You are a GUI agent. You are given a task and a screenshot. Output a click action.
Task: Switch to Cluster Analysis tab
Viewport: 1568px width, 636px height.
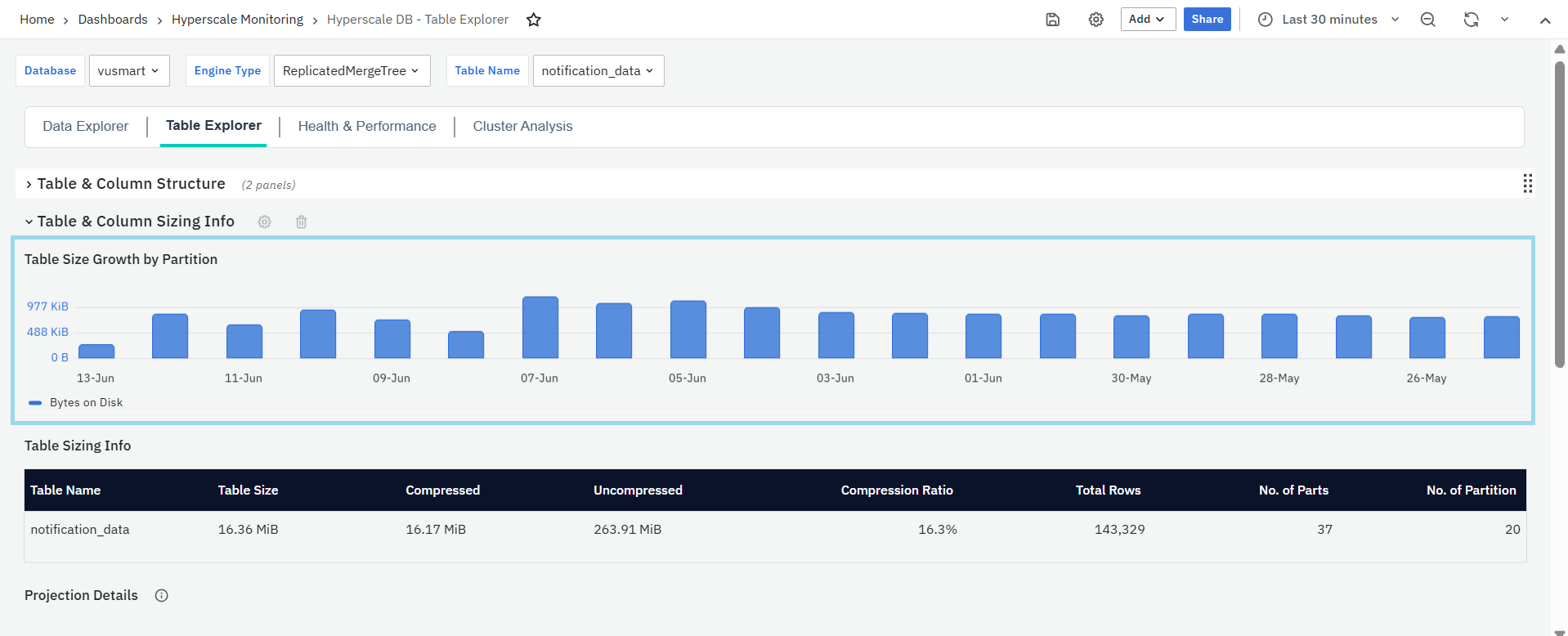tap(522, 126)
